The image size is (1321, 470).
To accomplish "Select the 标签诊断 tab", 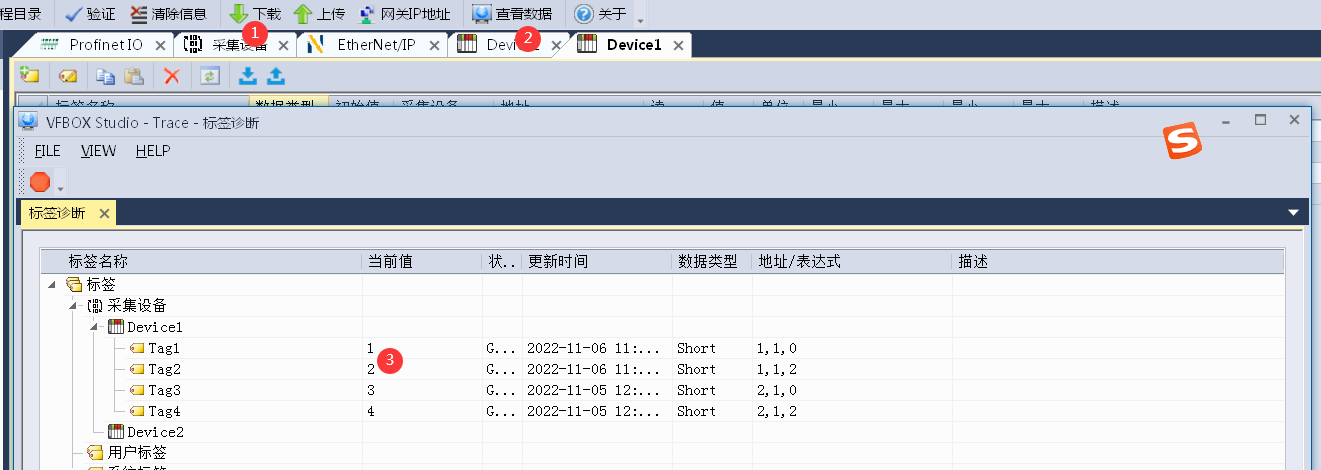I will 57,213.
